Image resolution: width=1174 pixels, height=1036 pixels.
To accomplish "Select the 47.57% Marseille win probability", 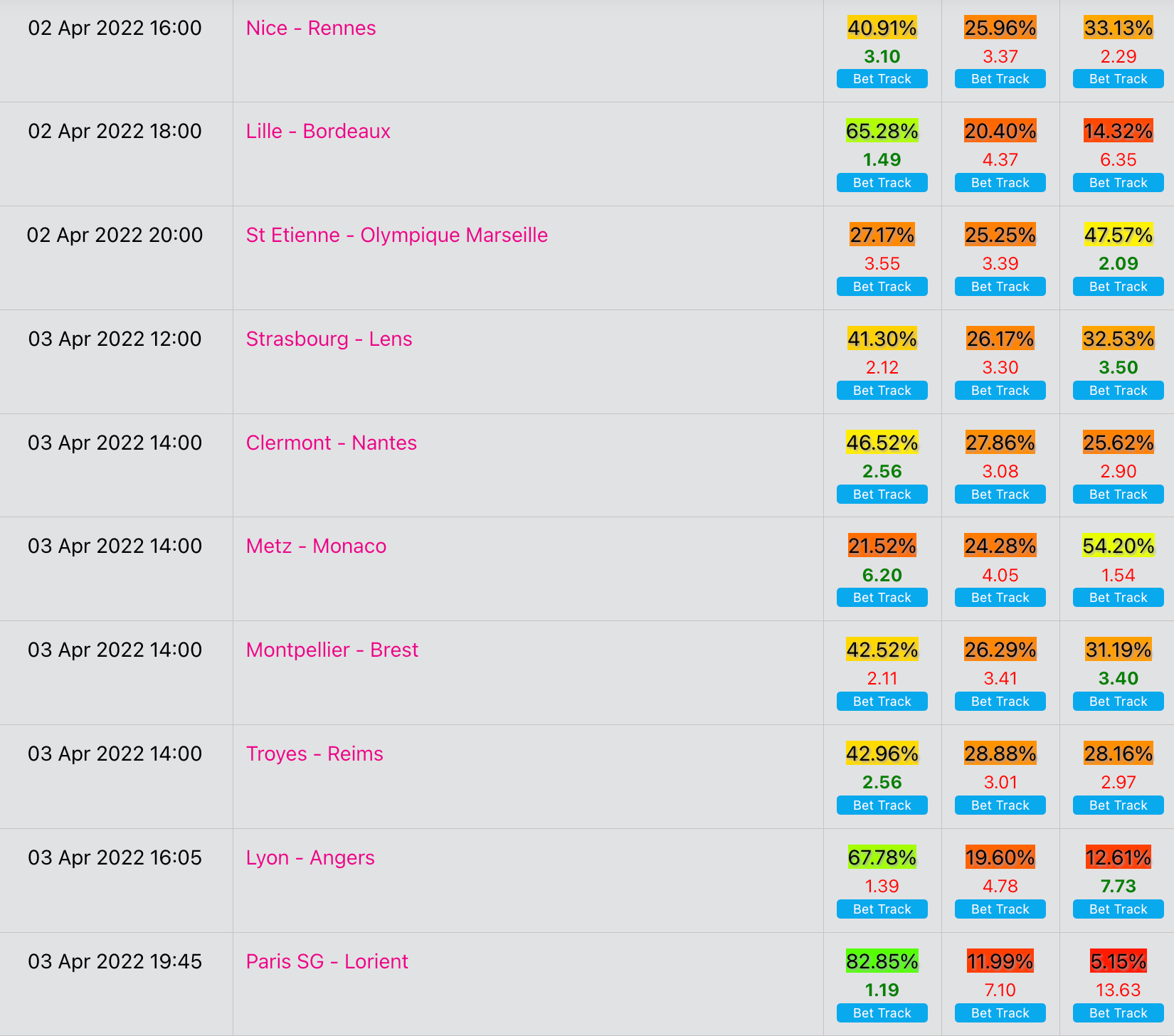I will 1119,235.
